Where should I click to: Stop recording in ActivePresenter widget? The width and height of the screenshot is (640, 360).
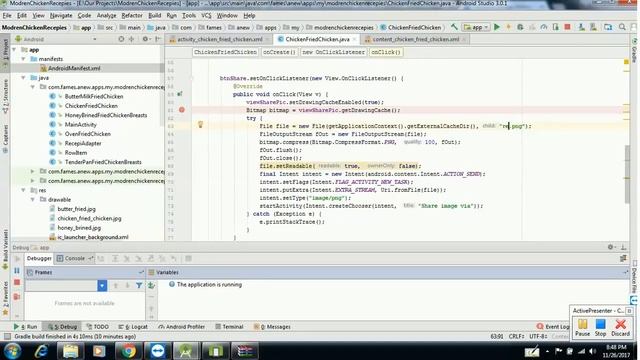click(600, 327)
